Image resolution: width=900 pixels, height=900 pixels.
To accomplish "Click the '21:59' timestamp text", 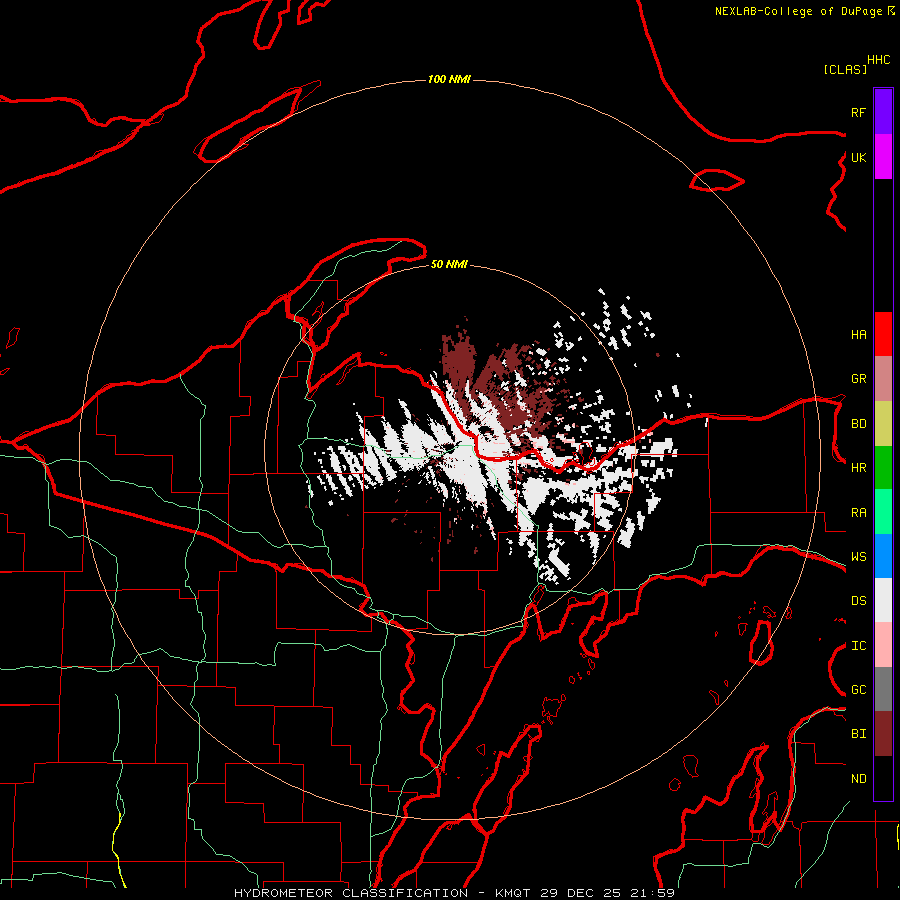I will click(x=652, y=893).
